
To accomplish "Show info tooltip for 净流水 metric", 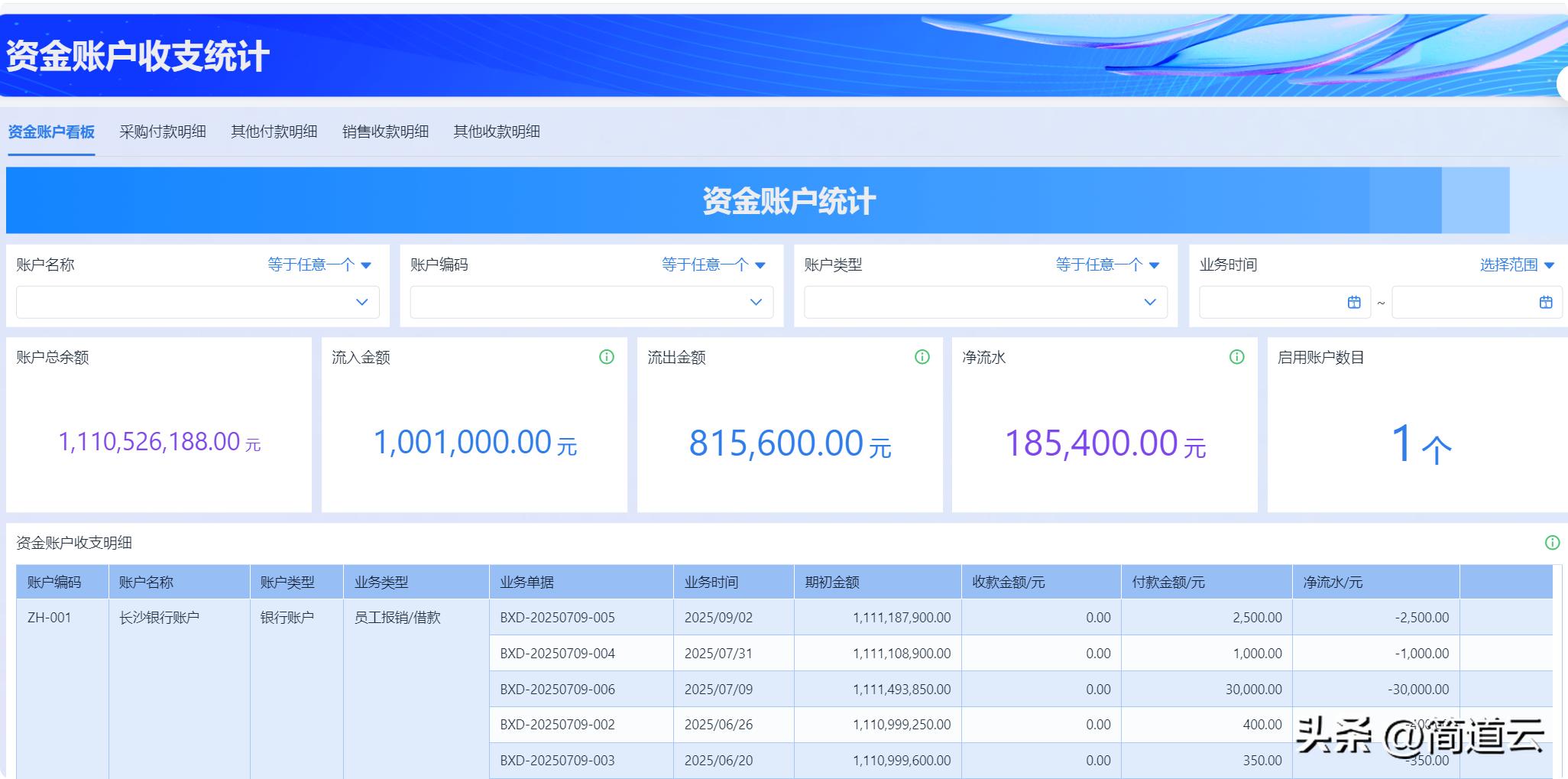I will point(1236,356).
